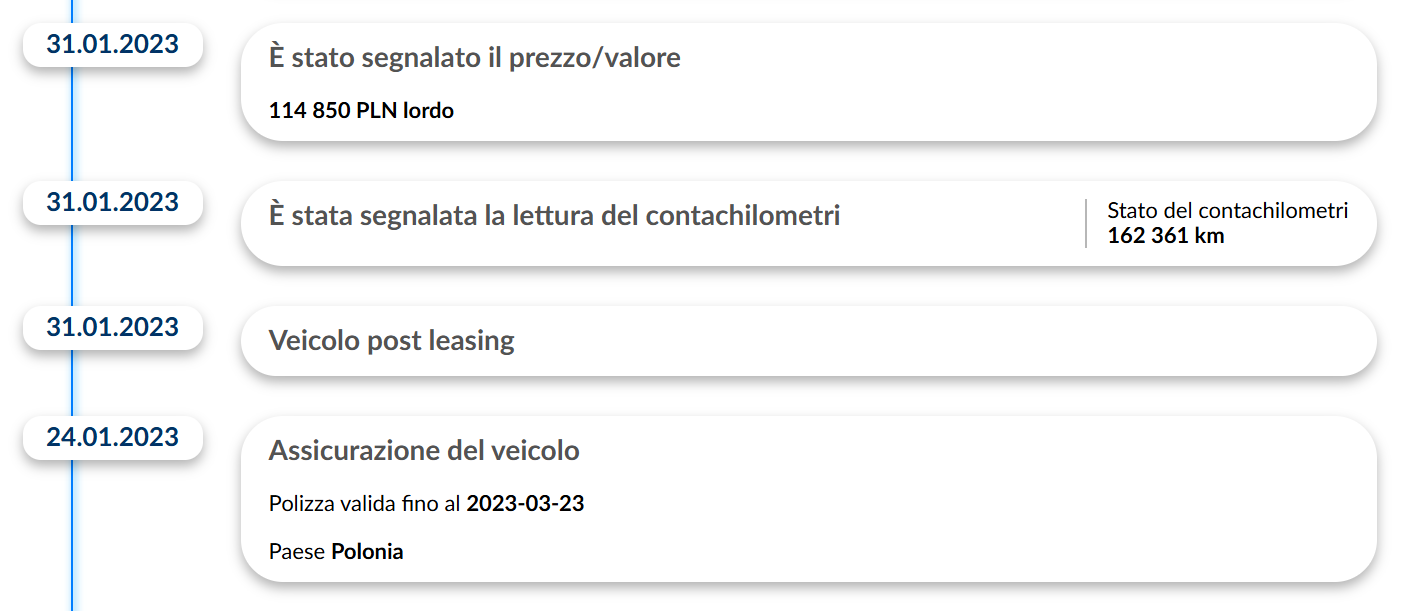Click the timeline line above the topmost date badge

(x=72, y=10)
